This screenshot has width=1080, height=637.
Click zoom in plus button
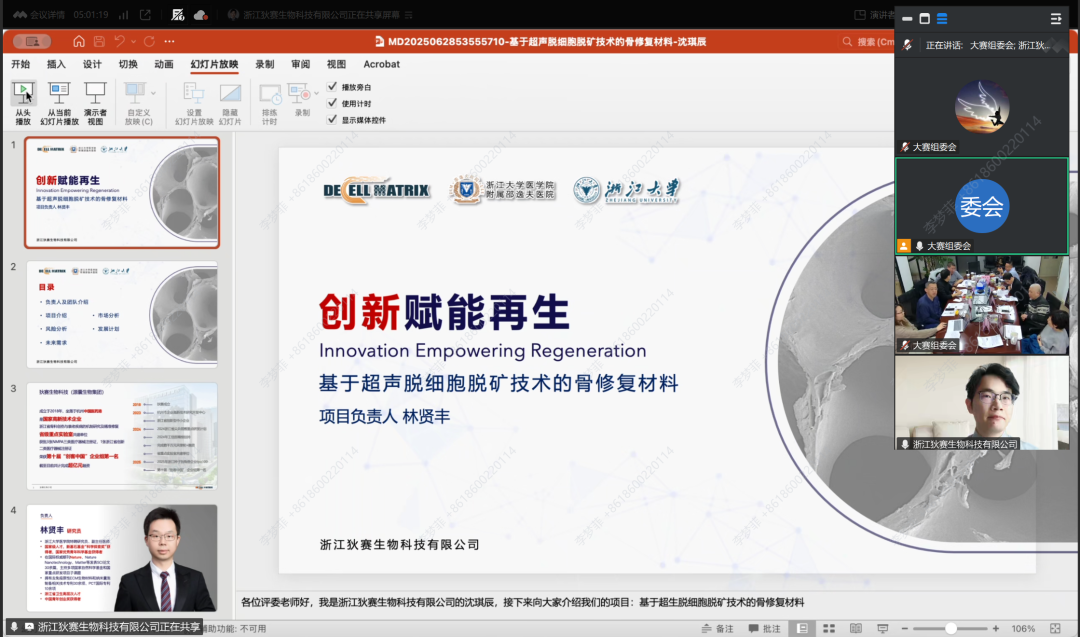tap(996, 628)
